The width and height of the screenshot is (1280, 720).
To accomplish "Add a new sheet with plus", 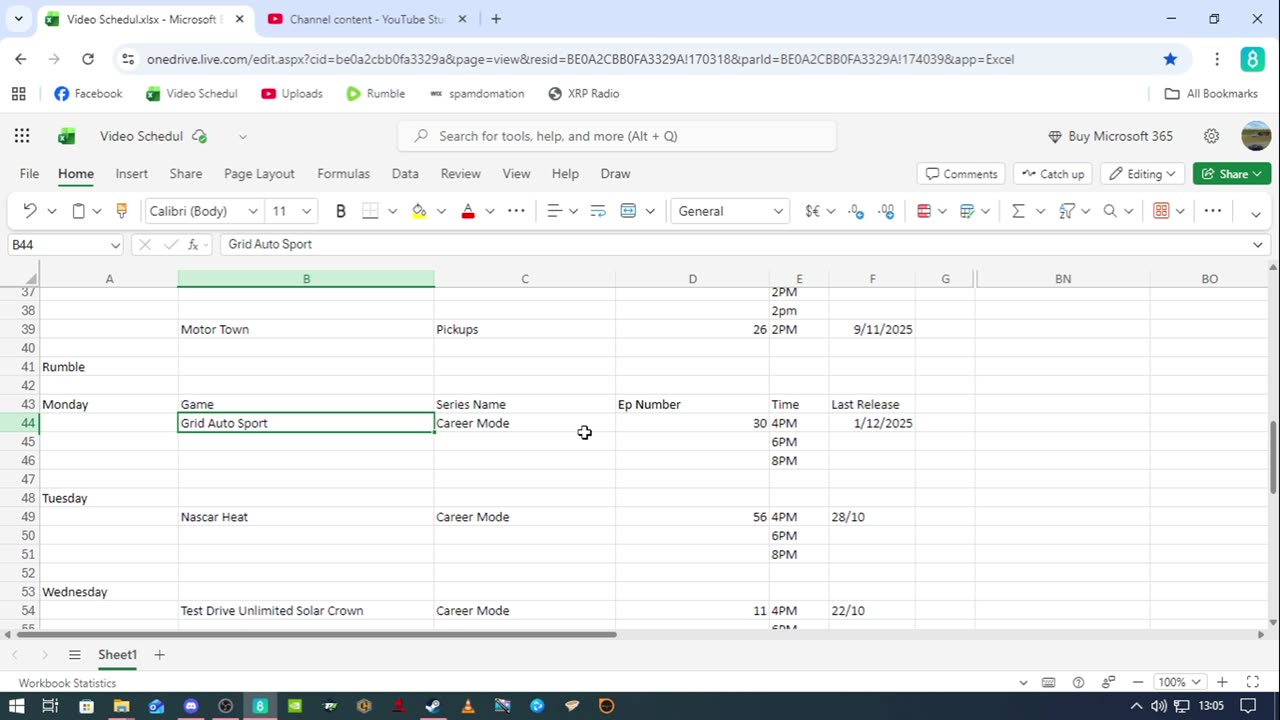I will pos(159,655).
